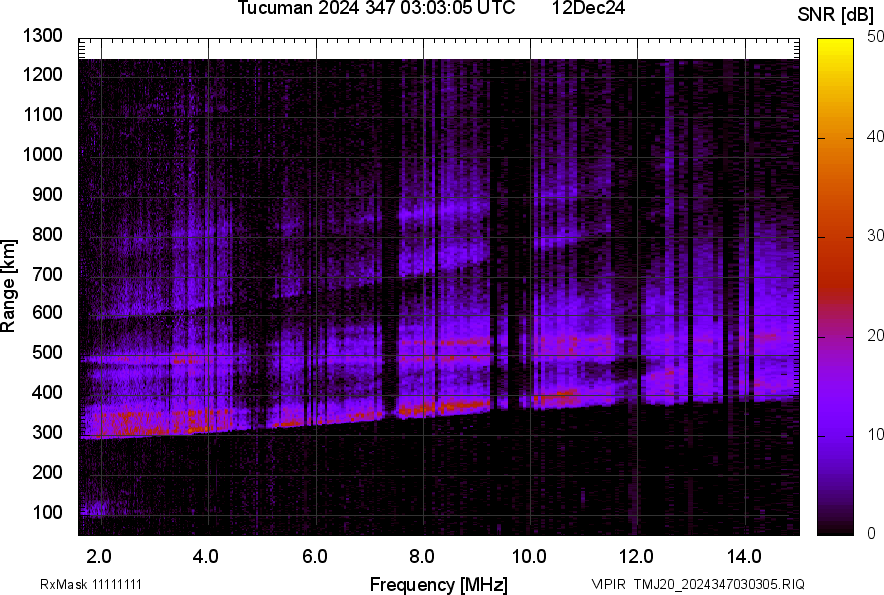Click the range tick label '1100'
This screenshot has height=595, width=884.
coord(42,114)
